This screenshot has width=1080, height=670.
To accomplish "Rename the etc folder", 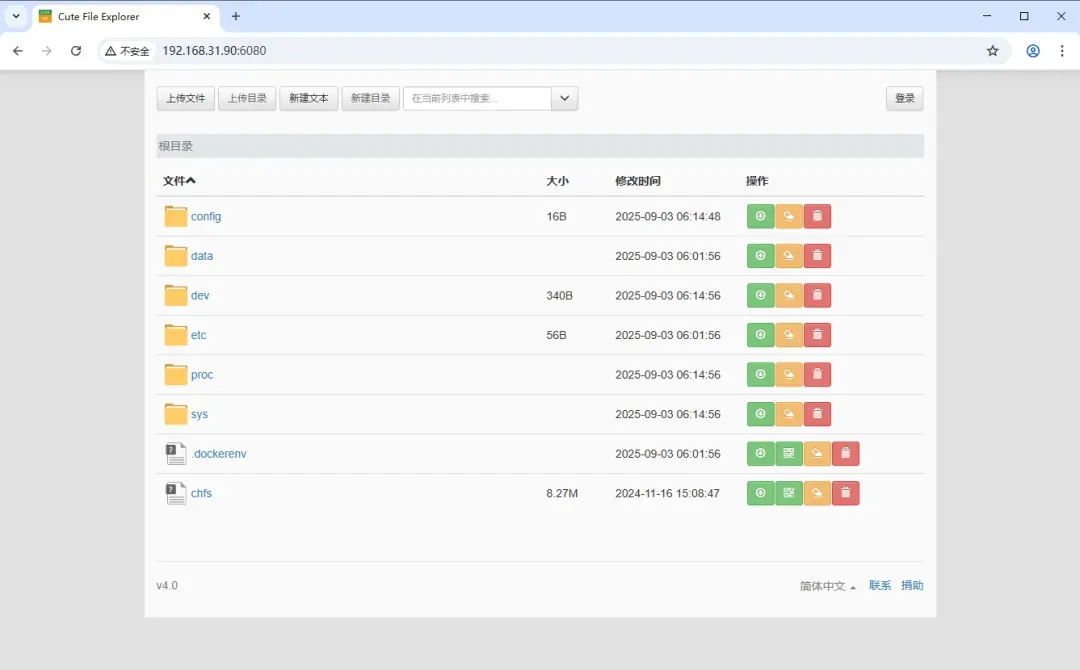I will tap(789, 335).
